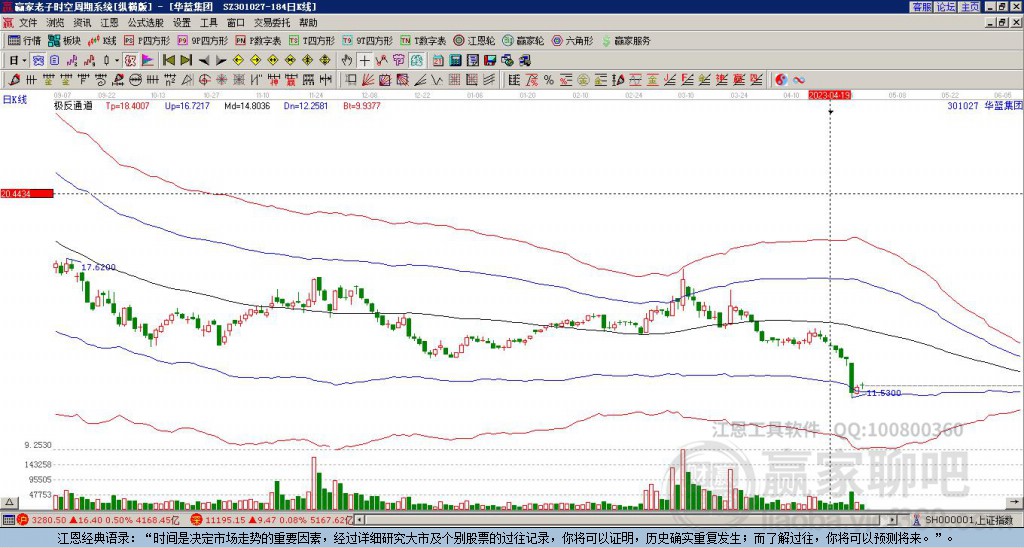Click the Dn=12.2581 value
The height and width of the screenshot is (548, 1024).
[x=306, y=105]
